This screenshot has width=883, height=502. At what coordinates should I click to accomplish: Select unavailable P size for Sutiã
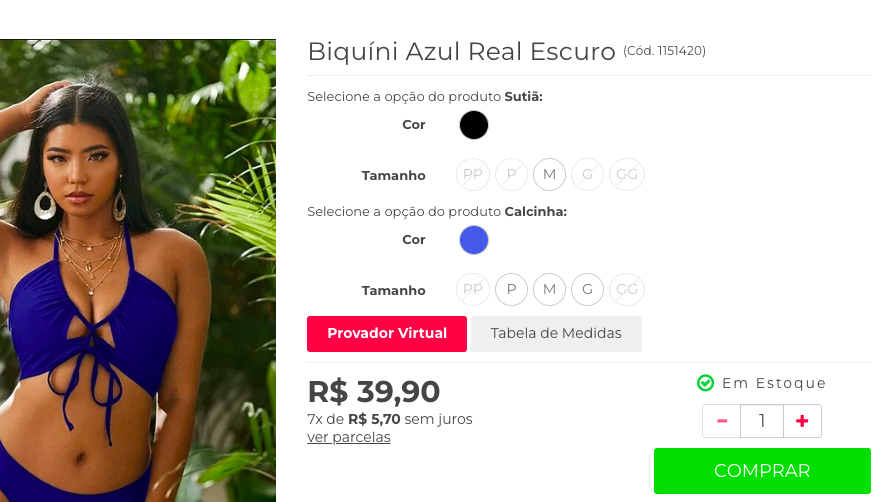pos(511,175)
